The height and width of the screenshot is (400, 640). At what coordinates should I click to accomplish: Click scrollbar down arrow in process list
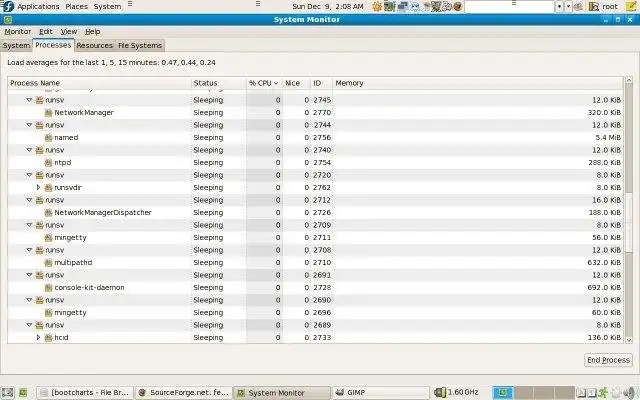(x=629, y=340)
